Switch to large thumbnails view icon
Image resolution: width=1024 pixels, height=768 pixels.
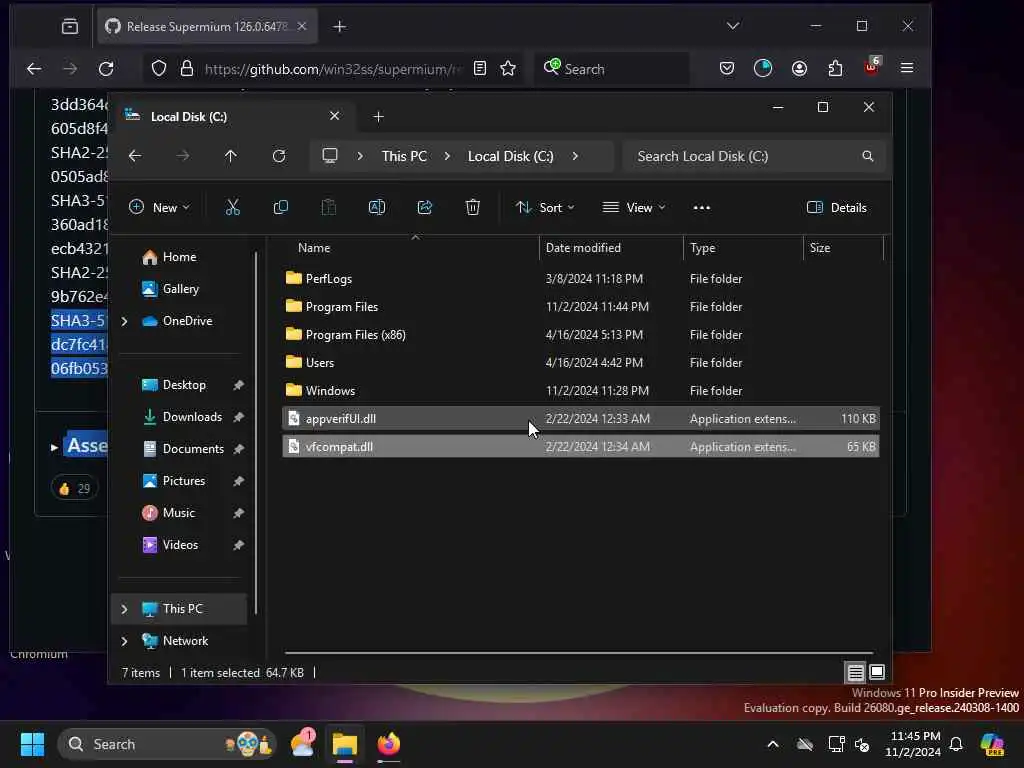tap(877, 672)
